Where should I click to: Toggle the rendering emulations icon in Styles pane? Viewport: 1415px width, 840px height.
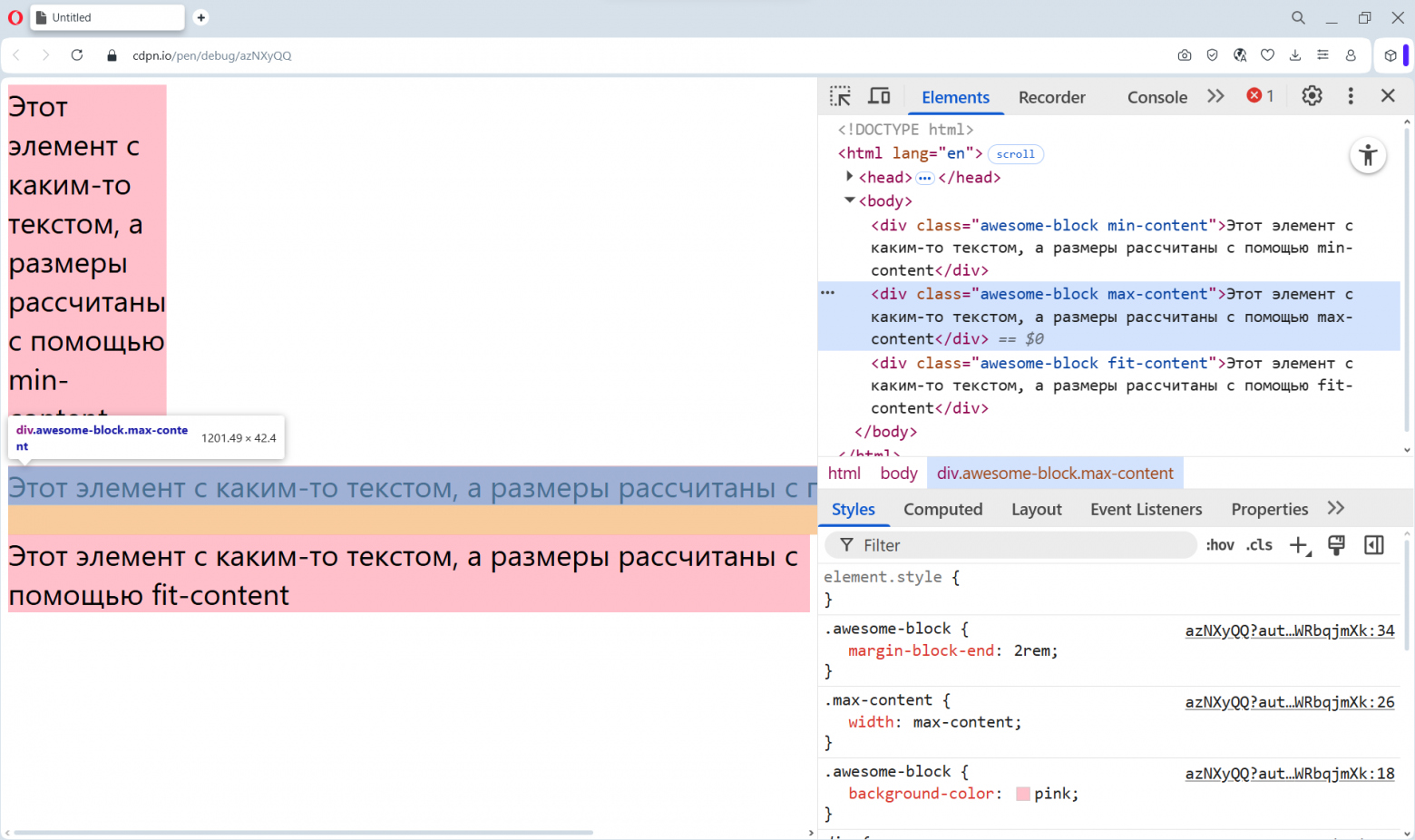1336,544
